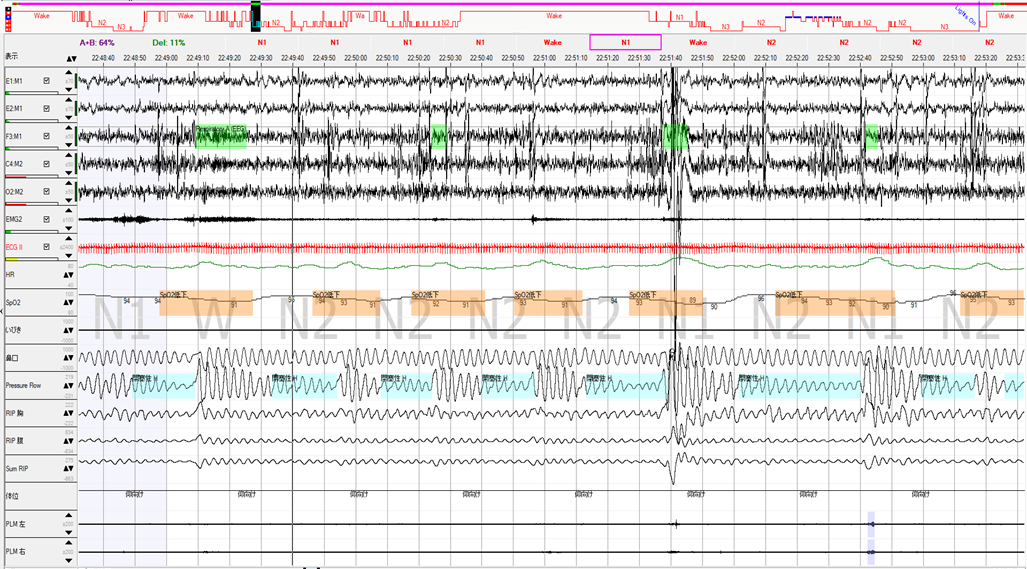Click the down arrow for PLM 右 channel
This screenshot has width=1027, height=569.
(x=69, y=560)
